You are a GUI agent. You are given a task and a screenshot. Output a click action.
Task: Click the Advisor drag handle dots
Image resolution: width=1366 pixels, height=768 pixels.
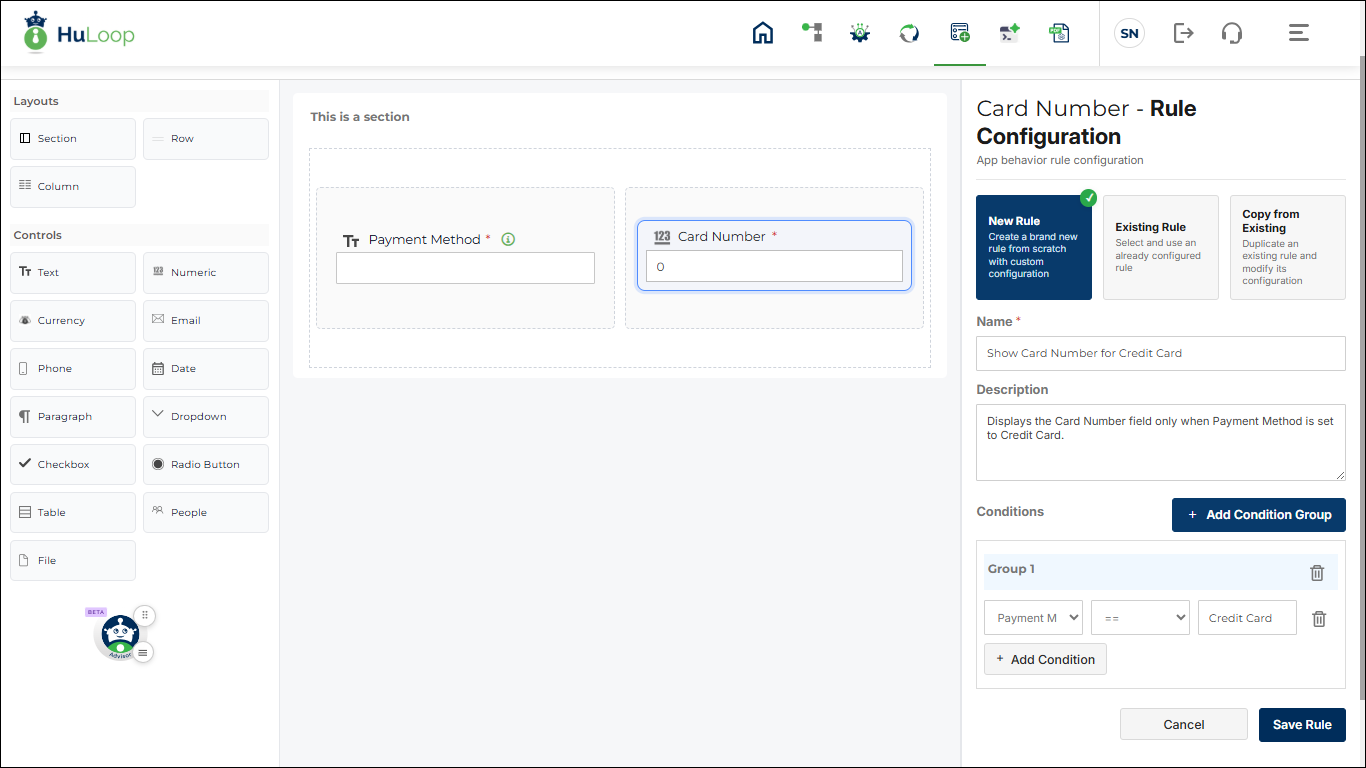(145, 615)
